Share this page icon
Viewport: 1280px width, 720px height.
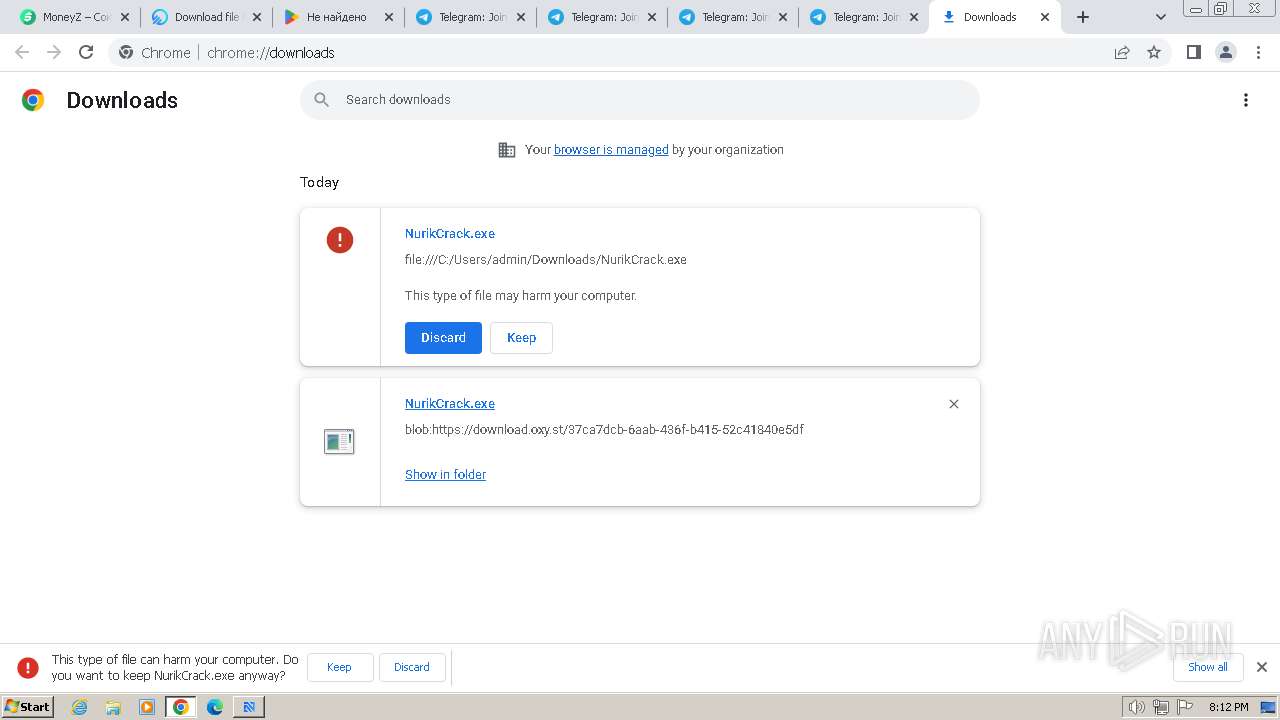click(x=1122, y=52)
